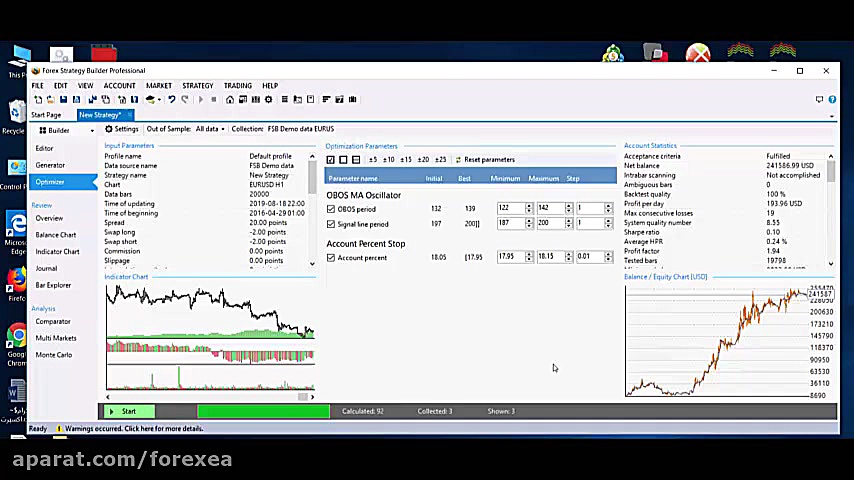The height and width of the screenshot is (480, 854).
Task: Open Firefox desktop shortcut
Action: (x=16, y=284)
